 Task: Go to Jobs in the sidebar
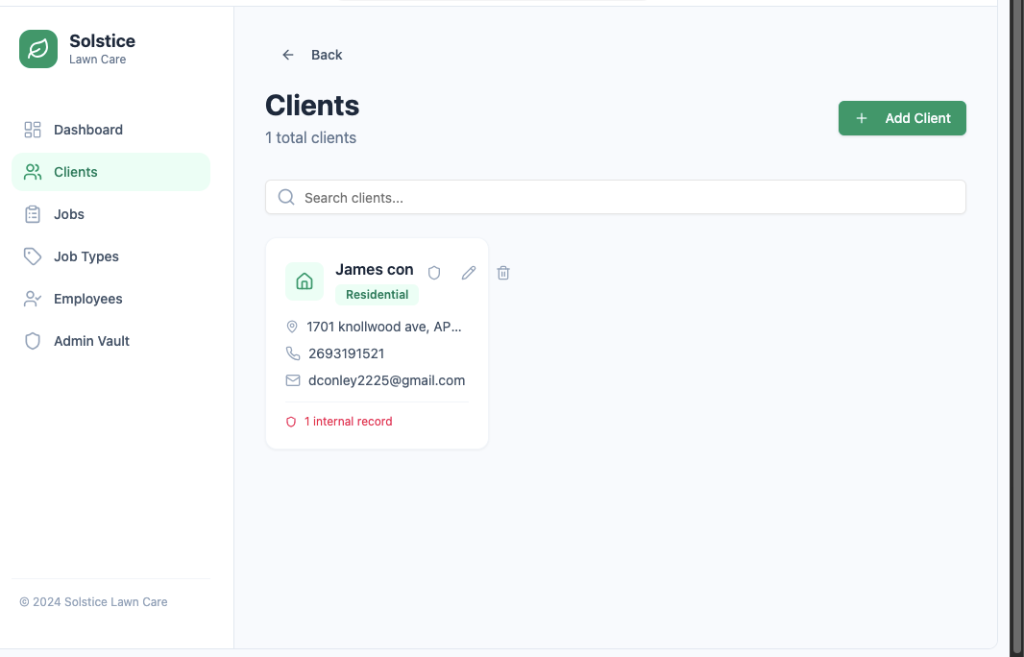click(x=111, y=214)
